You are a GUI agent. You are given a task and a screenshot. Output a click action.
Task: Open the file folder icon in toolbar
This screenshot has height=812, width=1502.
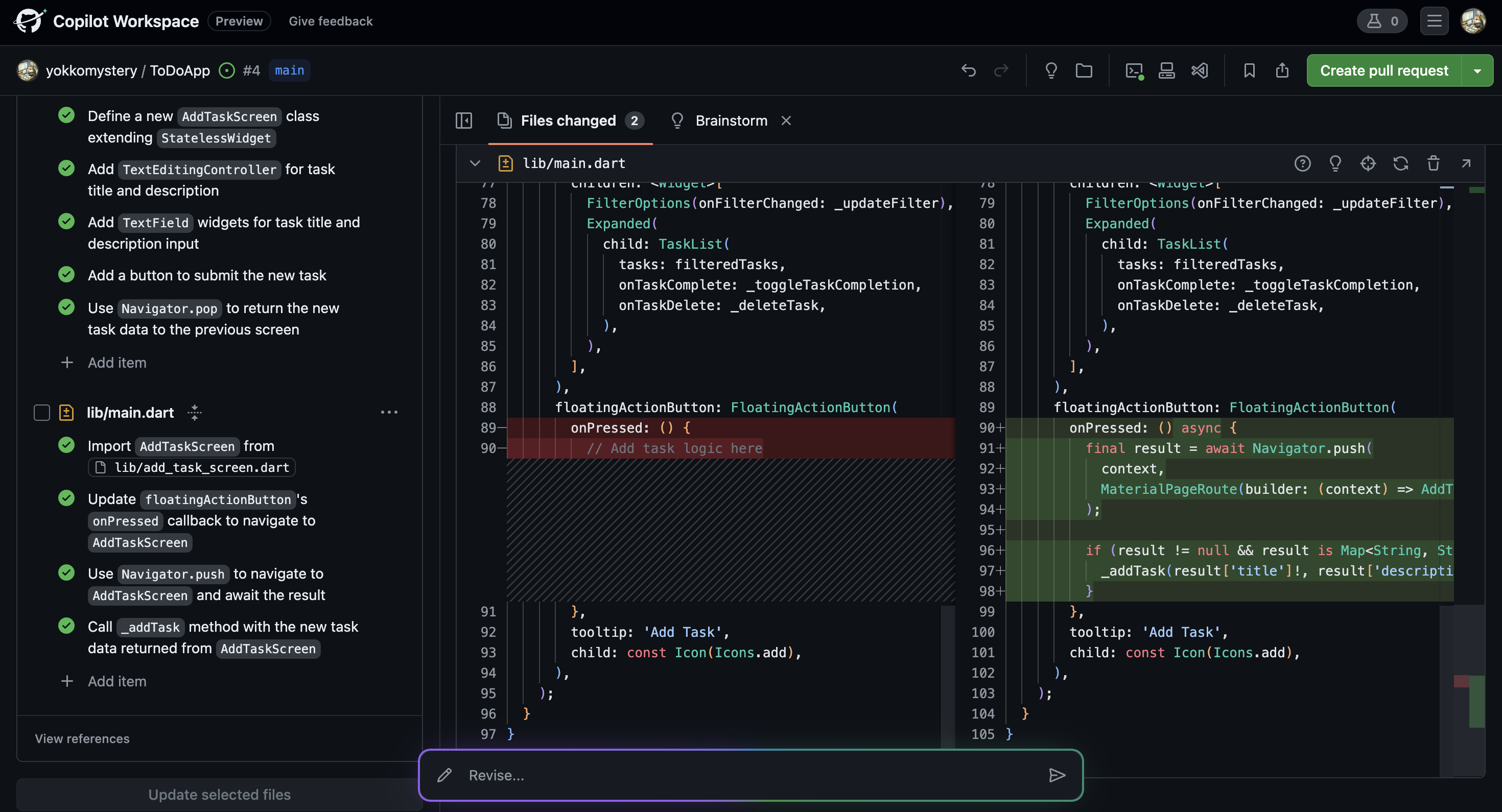1084,70
